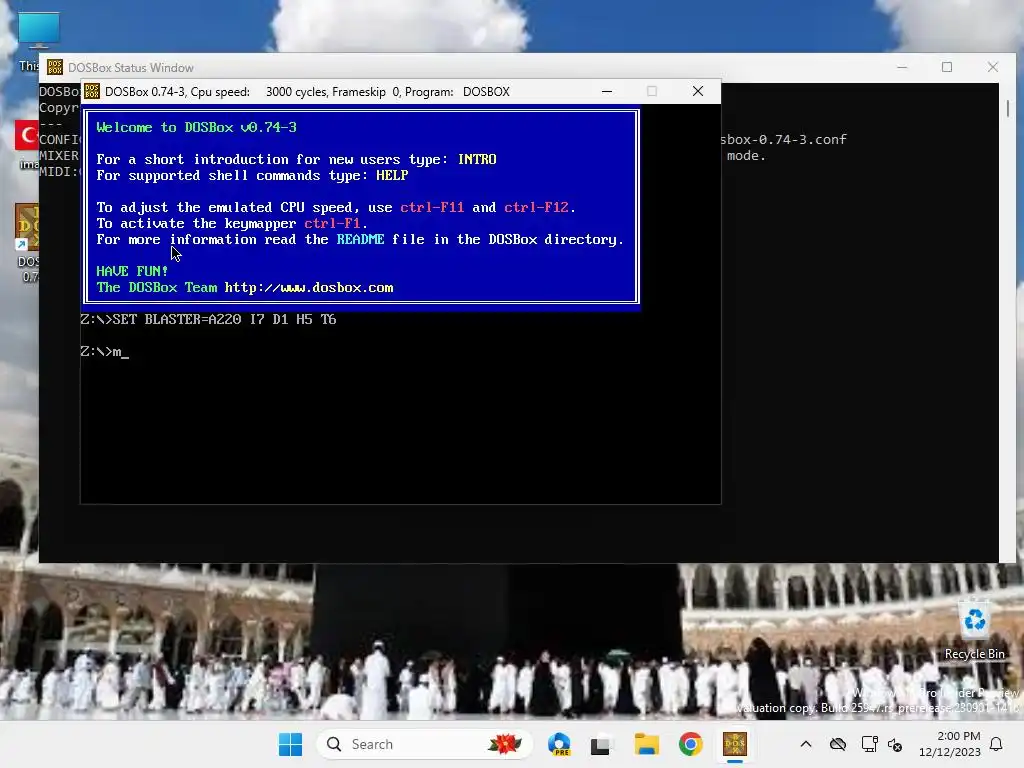Select the DOSBox 0.74 desktop shortcut
The width and height of the screenshot is (1024, 768).
27,243
